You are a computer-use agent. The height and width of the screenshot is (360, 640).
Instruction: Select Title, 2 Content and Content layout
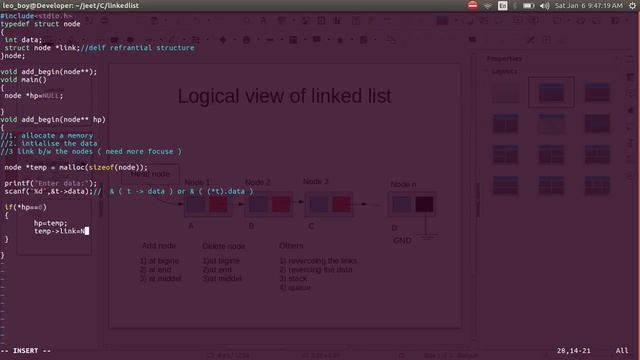tap(505, 154)
